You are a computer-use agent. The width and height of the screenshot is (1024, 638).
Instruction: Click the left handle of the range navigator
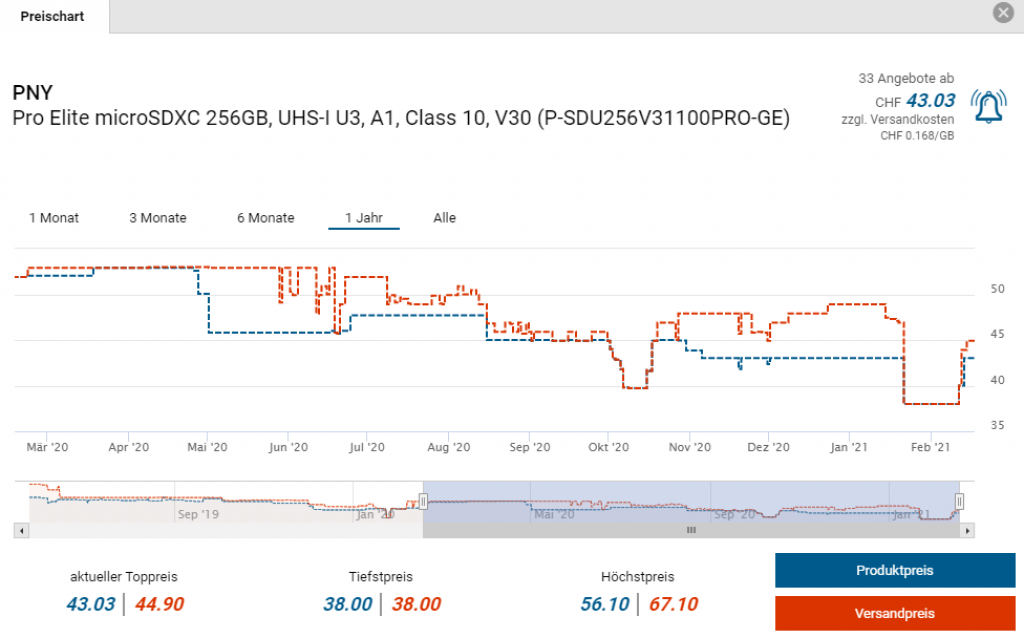point(424,501)
